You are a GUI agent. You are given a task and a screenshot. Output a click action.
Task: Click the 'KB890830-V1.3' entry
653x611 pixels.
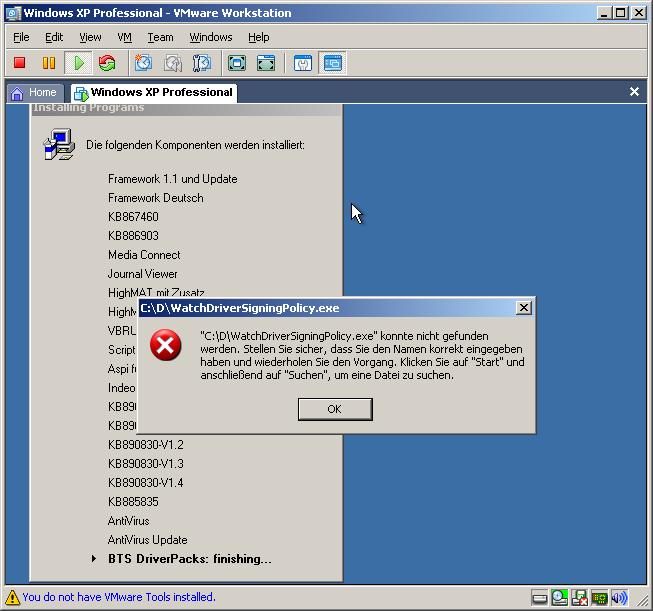pos(146,464)
